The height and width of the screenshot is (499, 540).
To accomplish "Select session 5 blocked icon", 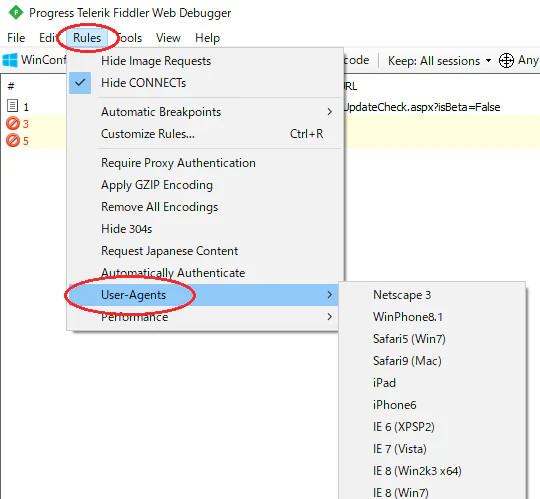I will pyautogui.click(x=13, y=141).
